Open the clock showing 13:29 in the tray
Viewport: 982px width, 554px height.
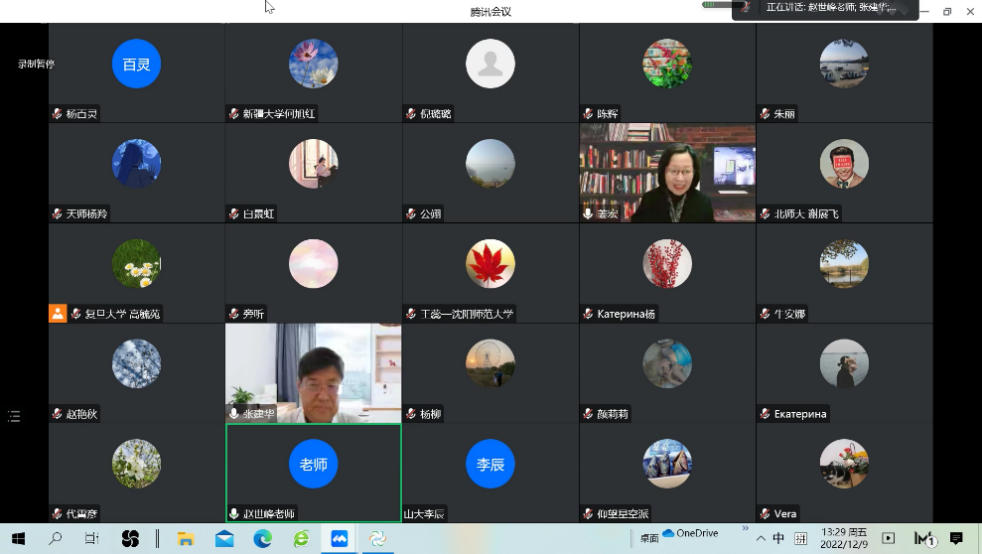point(845,539)
